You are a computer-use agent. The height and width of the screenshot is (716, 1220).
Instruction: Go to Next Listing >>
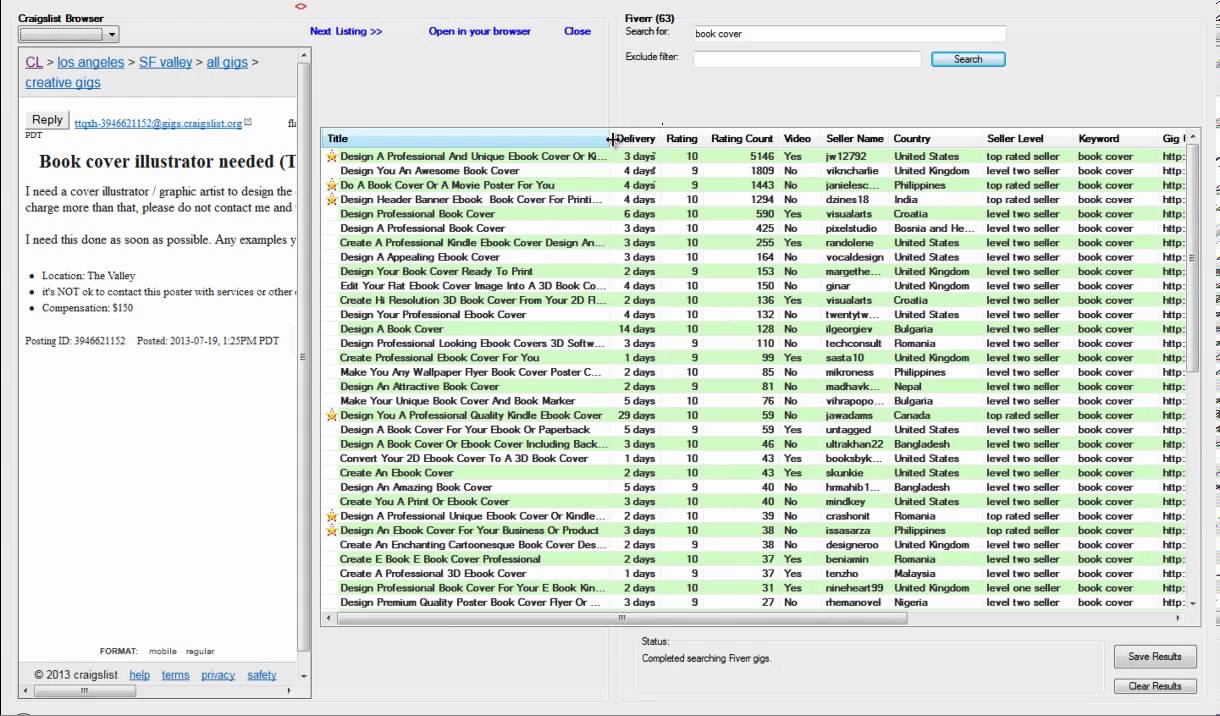click(346, 31)
